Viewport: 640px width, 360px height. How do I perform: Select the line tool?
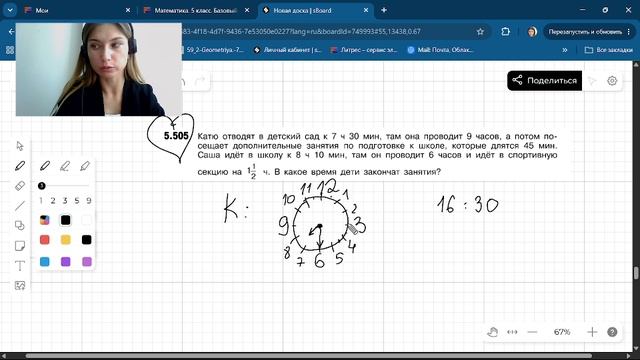20,206
